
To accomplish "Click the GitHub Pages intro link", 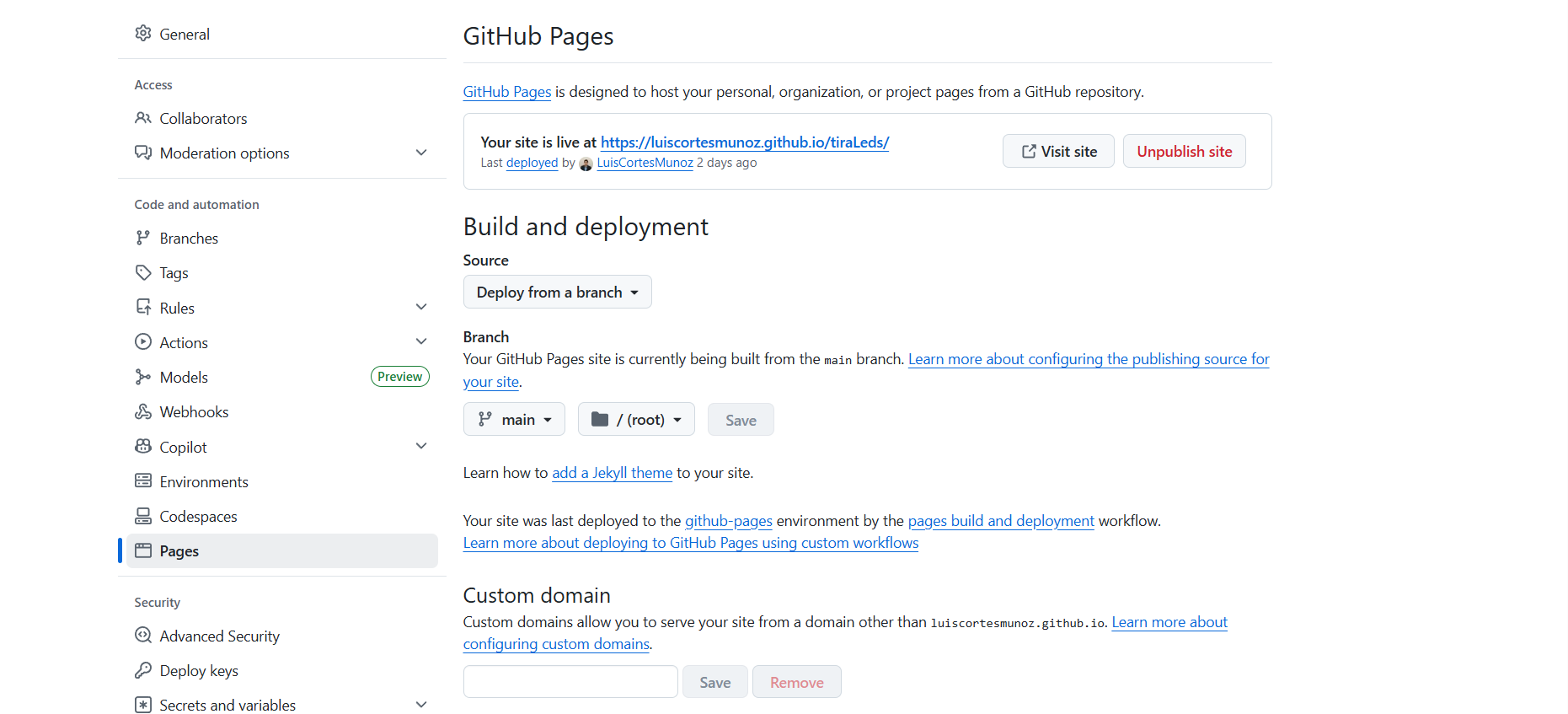I will point(507,92).
